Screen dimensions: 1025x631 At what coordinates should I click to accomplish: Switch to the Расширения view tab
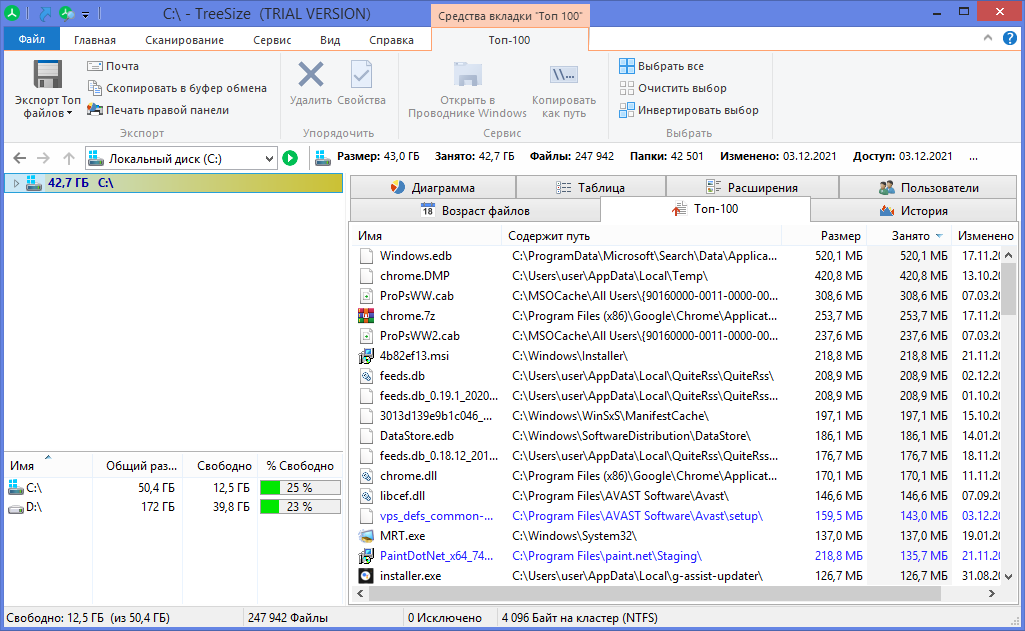click(752, 188)
